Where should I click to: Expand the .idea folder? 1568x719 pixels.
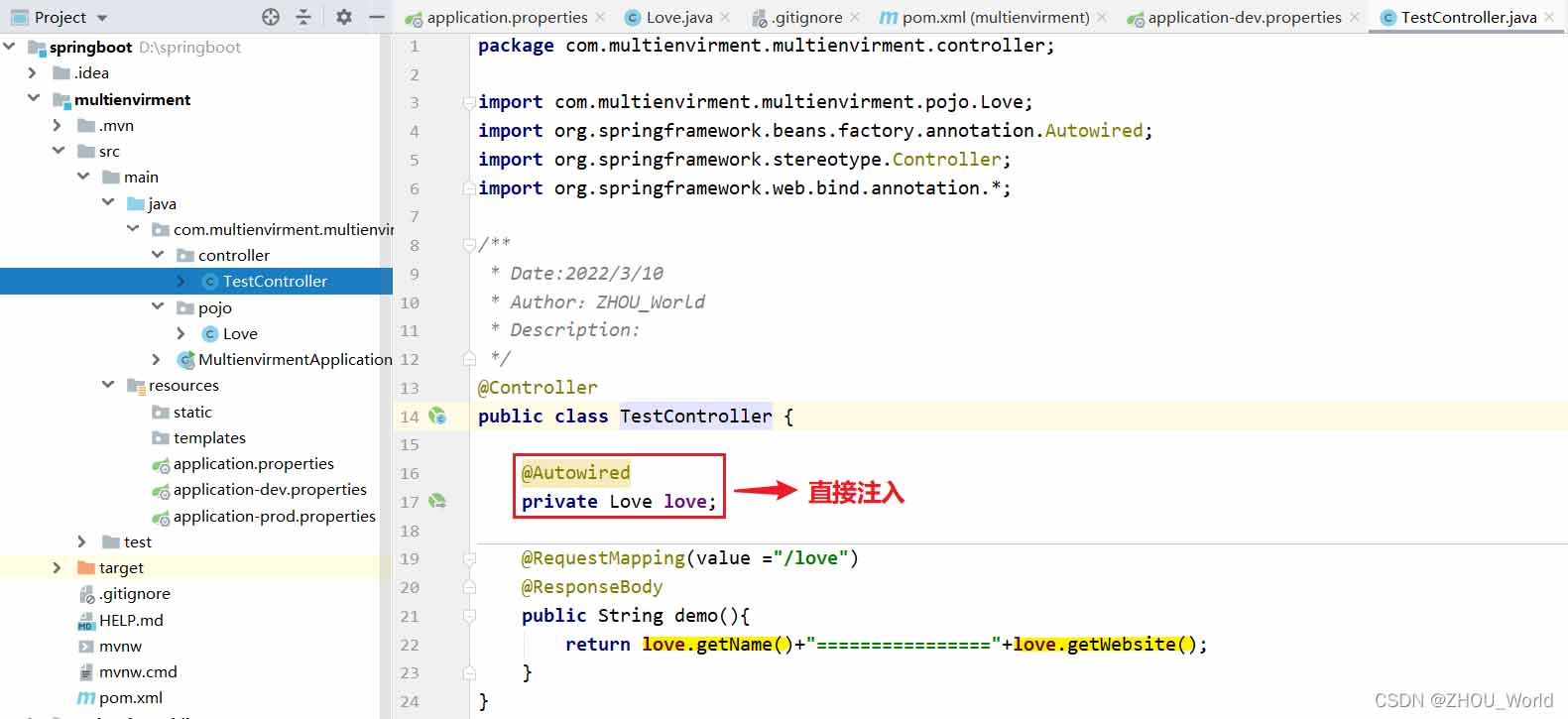coord(33,72)
